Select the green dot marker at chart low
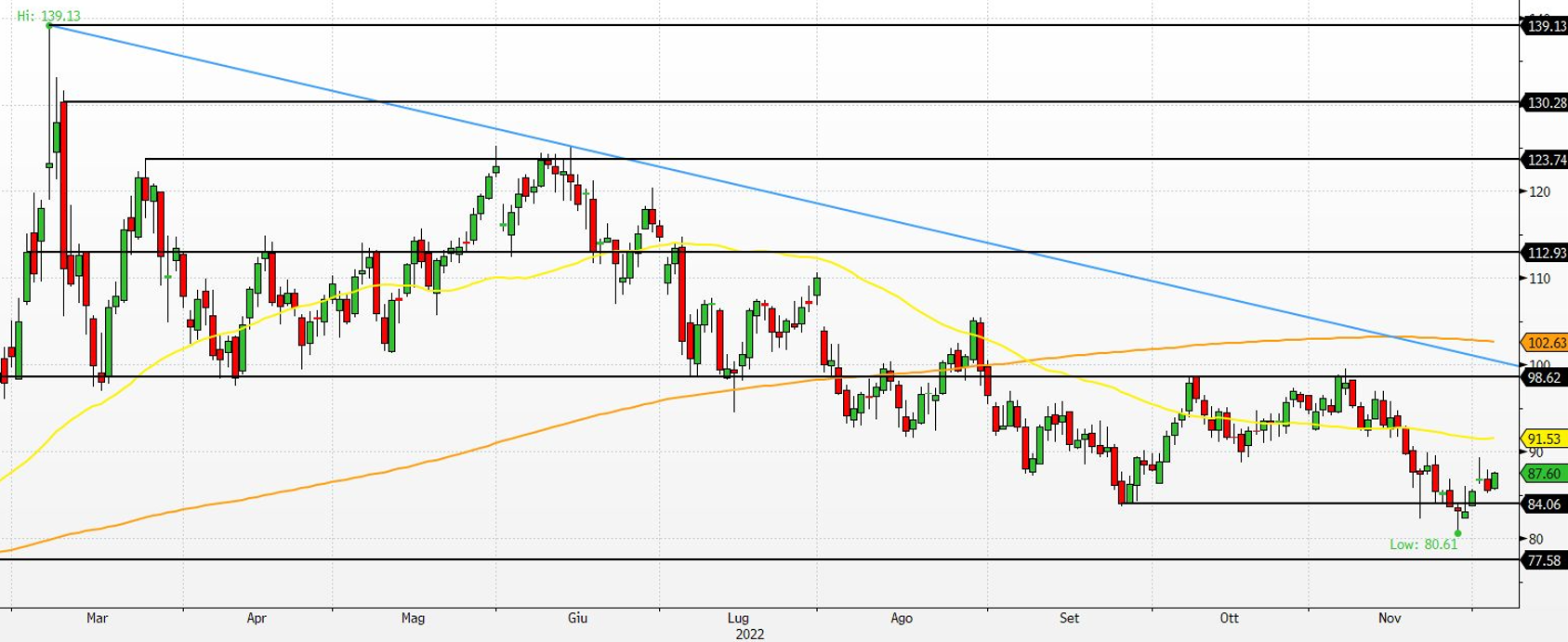 tap(1457, 533)
